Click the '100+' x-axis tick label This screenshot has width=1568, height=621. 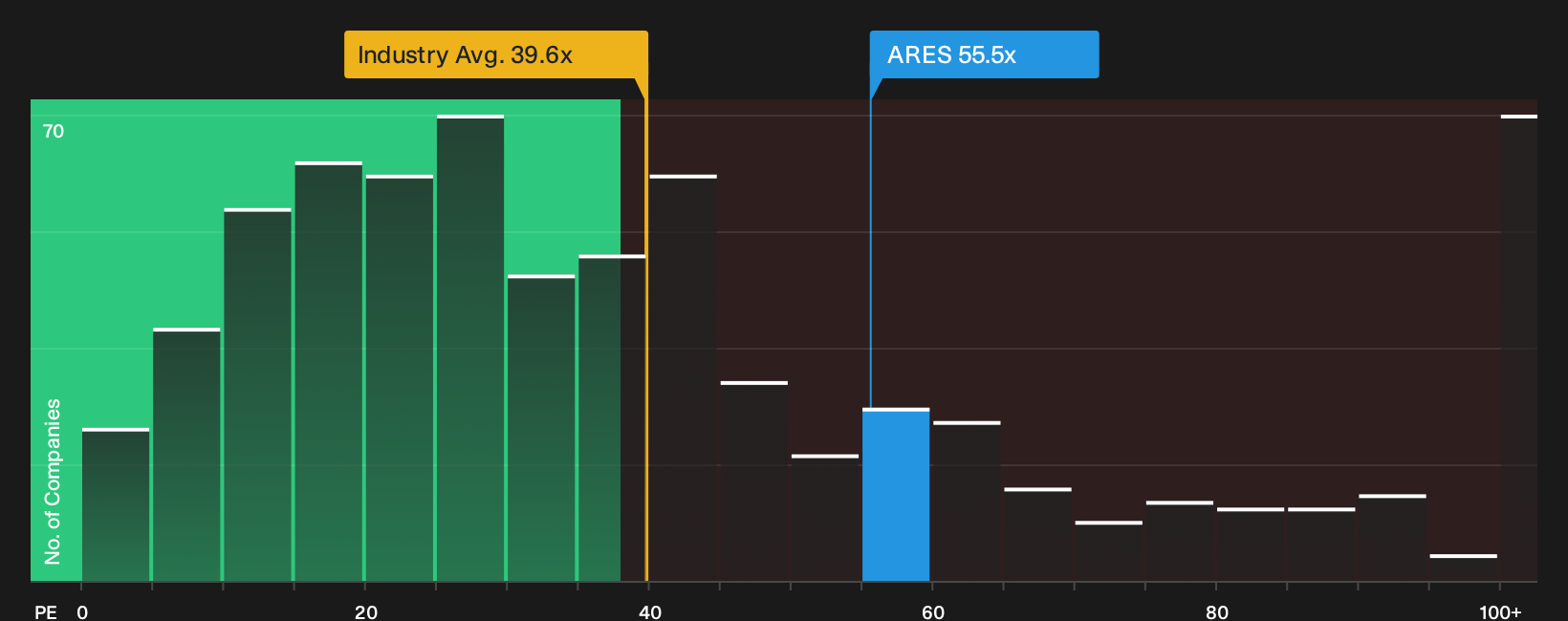[1500, 611]
